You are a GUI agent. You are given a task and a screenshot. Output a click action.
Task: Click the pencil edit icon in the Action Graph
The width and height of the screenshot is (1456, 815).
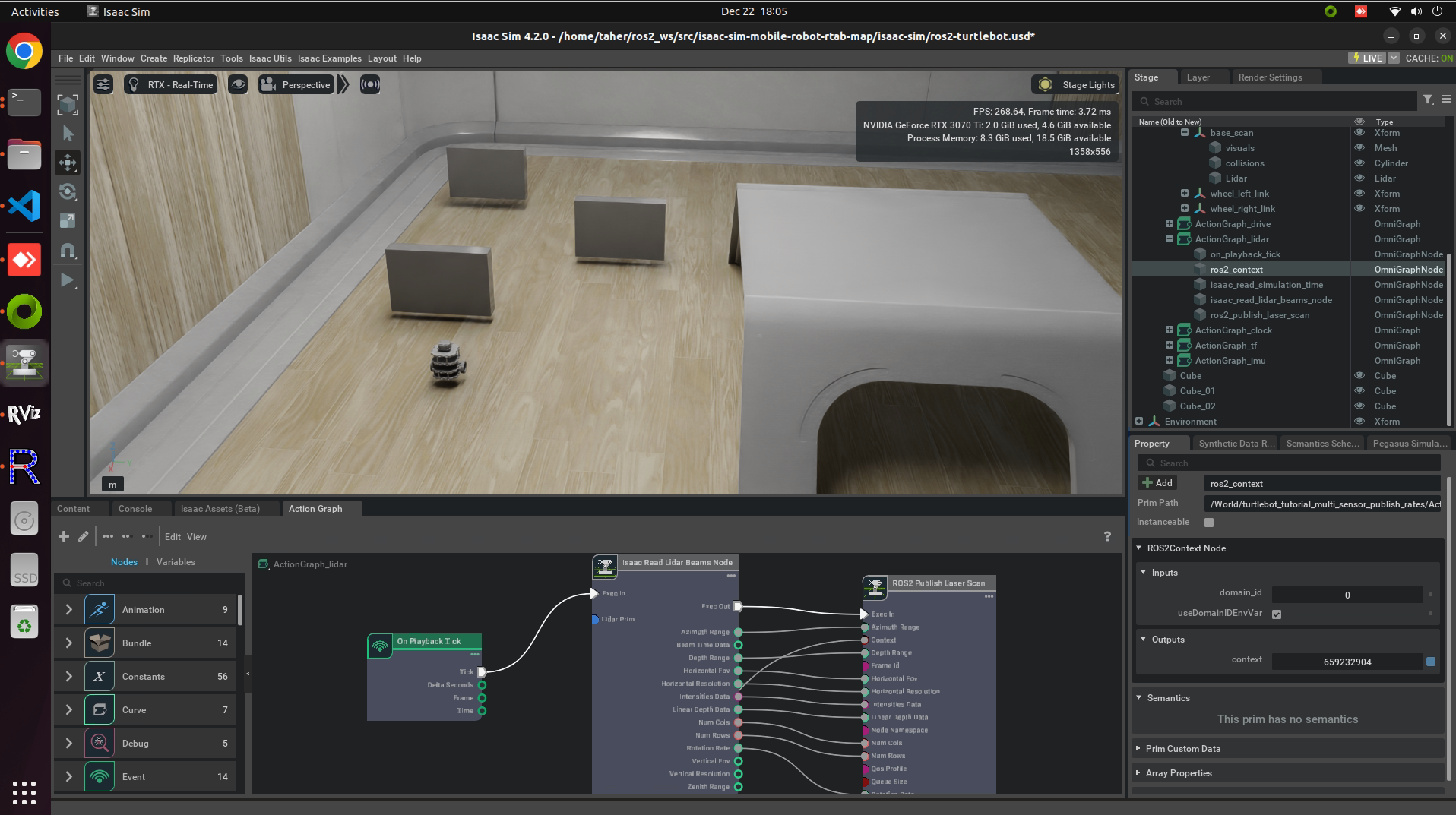tap(84, 536)
